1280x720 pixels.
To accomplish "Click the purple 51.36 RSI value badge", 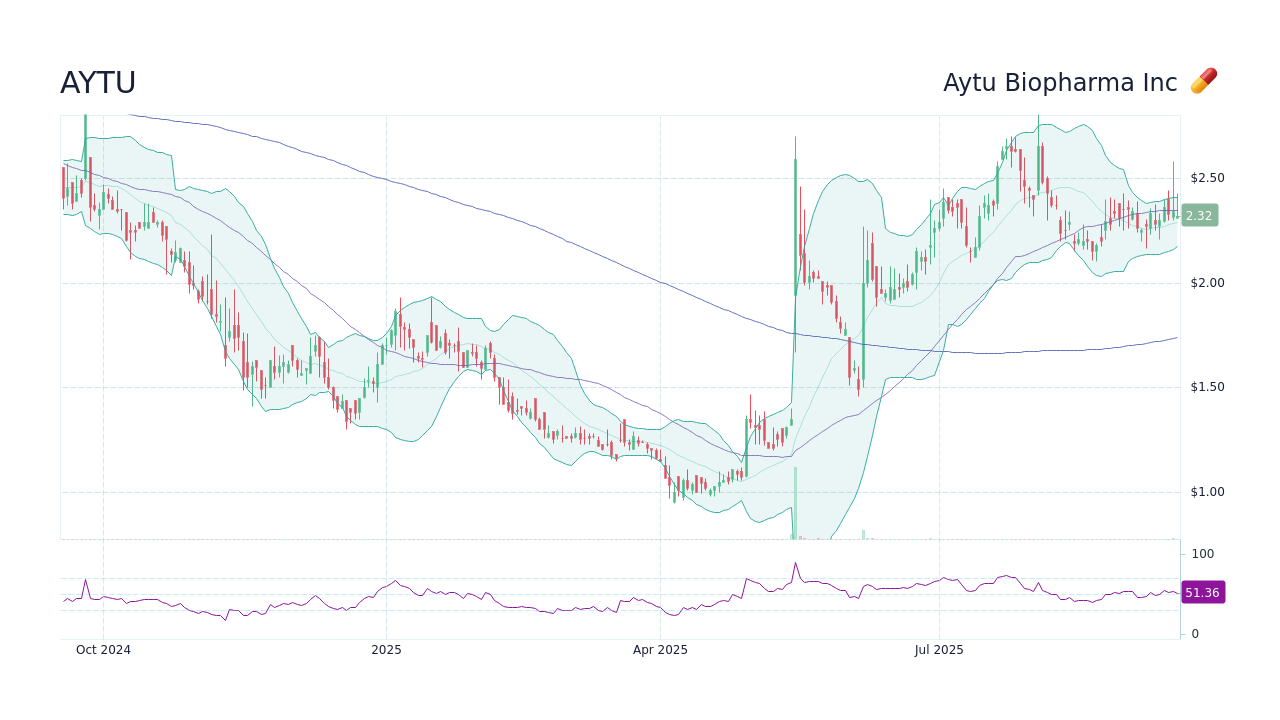I will 1203,592.
